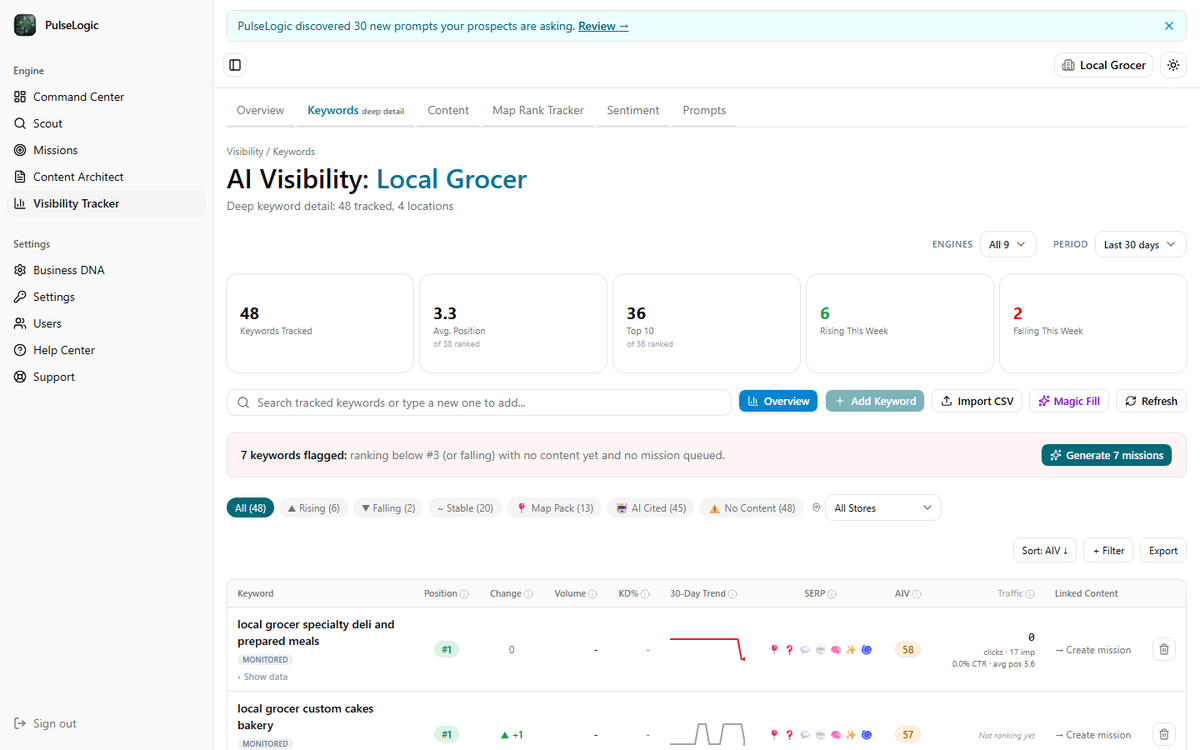Expand Show data for specialty deli keyword
This screenshot has height=750, width=1200.
pyautogui.click(x=263, y=677)
